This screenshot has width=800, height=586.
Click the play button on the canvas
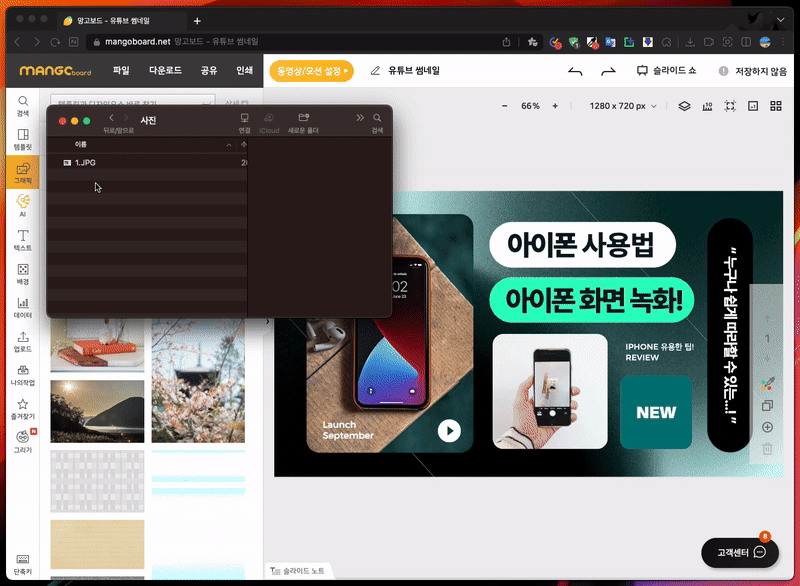pyautogui.click(x=449, y=431)
